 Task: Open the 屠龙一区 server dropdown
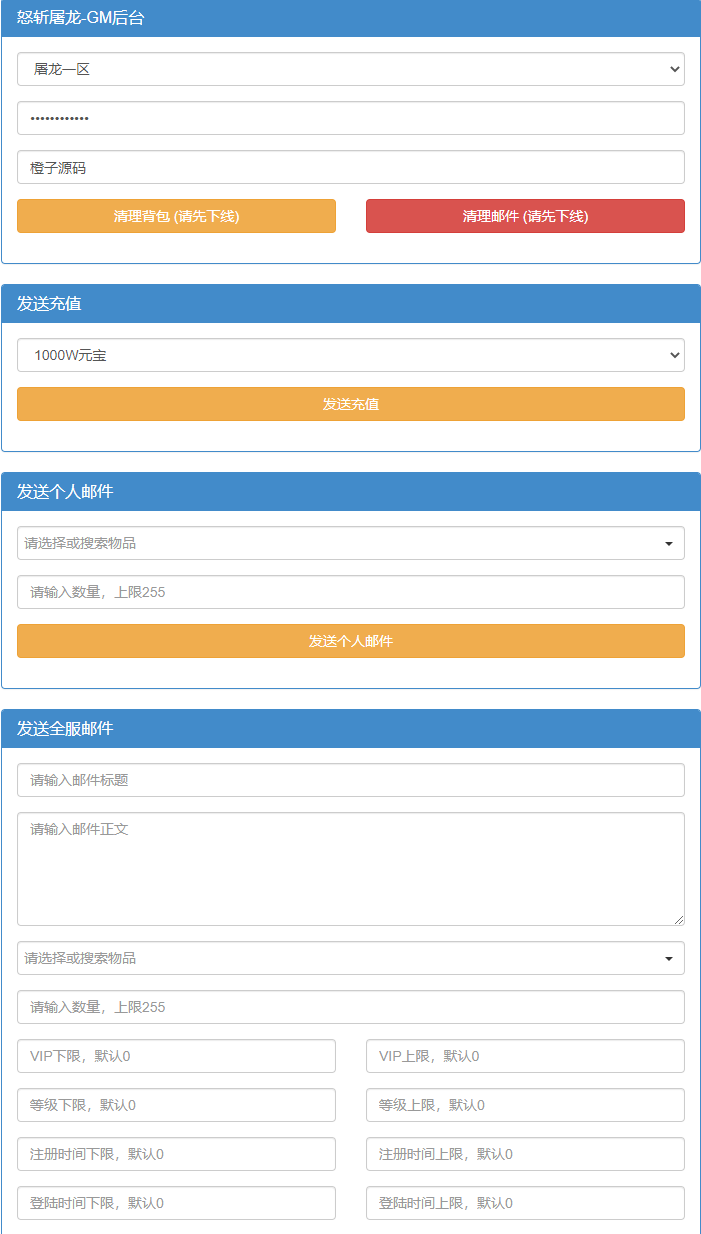(350, 69)
